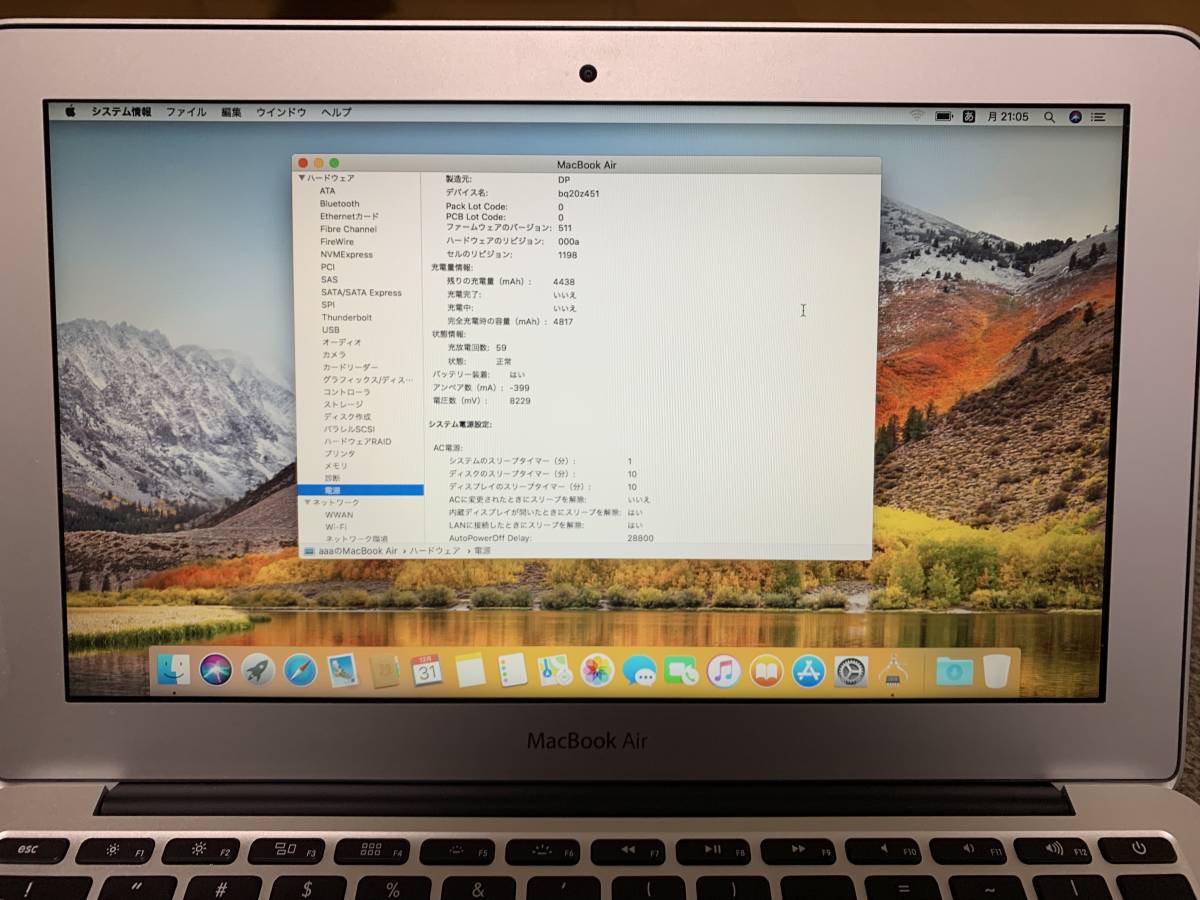Click 充放電回数 value 59
1200x900 pixels.
[501, 347]
